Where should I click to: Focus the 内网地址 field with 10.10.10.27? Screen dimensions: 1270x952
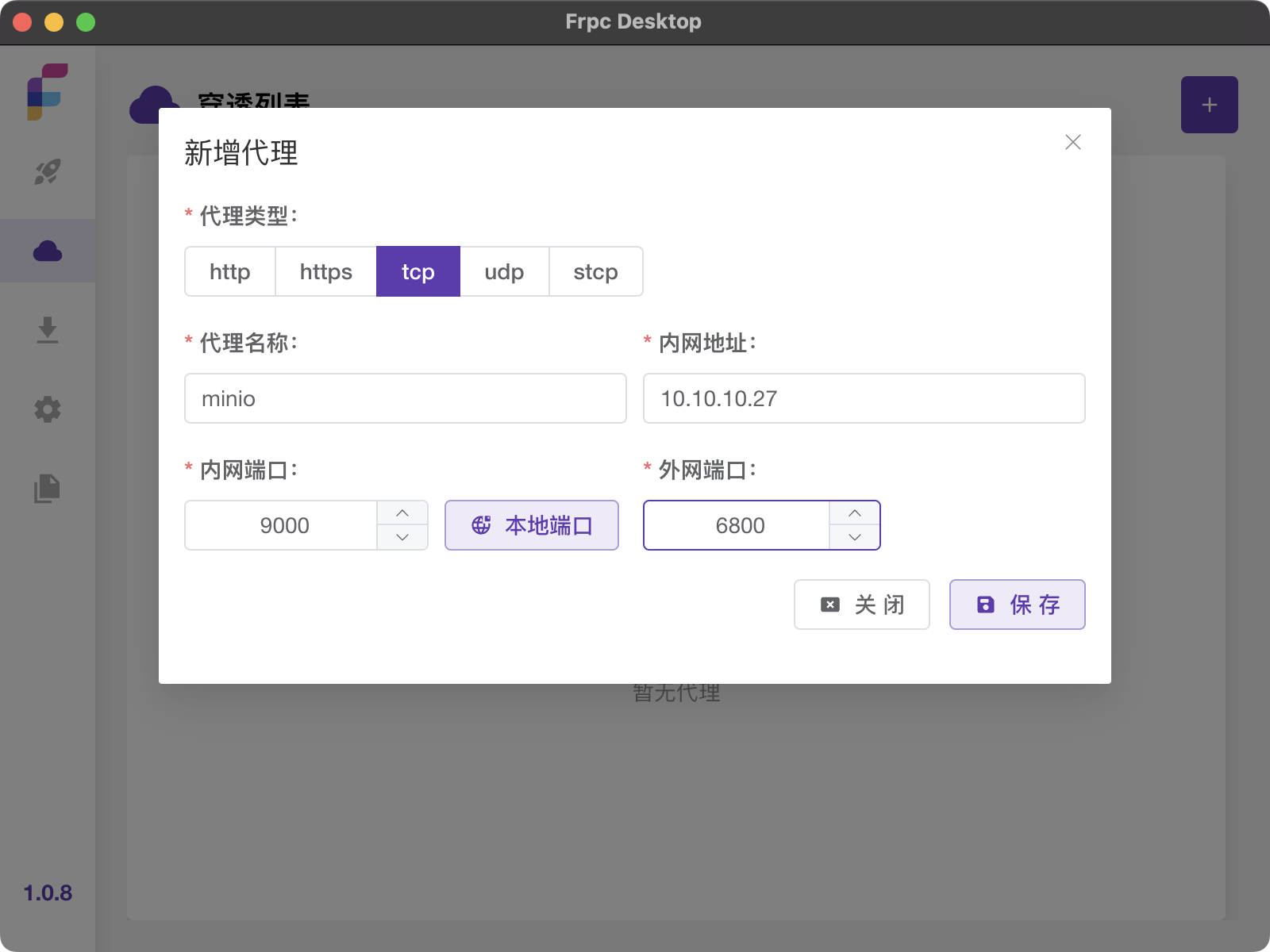click(x=864, y=398)
